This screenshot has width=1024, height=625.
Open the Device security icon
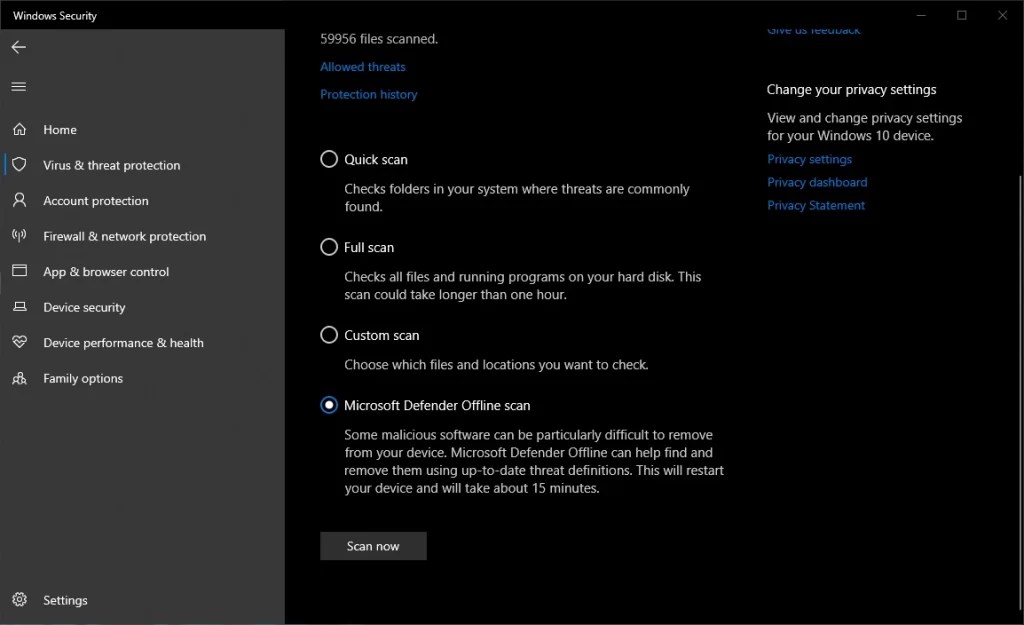tap(19, 307)
